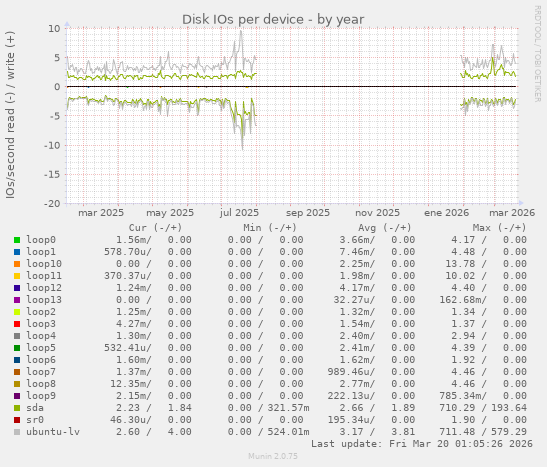Click the loop13 purple legend swatch
This screenshot has width=547, height=467.
(17, 300)
